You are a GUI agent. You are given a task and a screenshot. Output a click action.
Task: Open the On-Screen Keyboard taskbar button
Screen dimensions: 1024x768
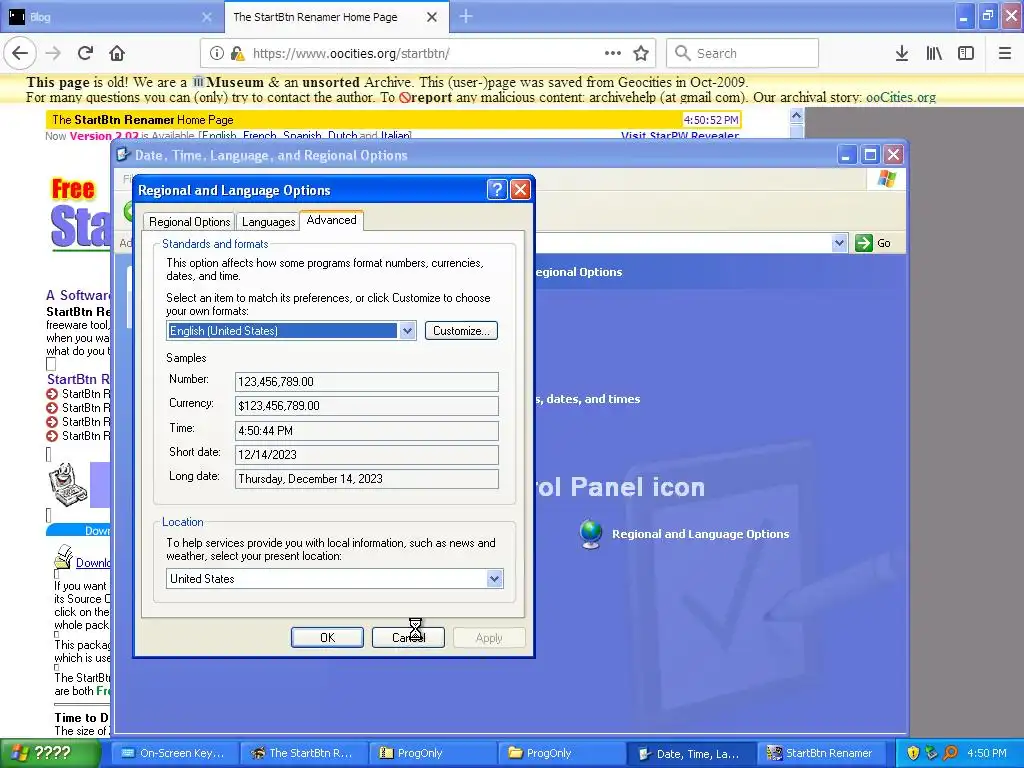[x=173, y=753]
